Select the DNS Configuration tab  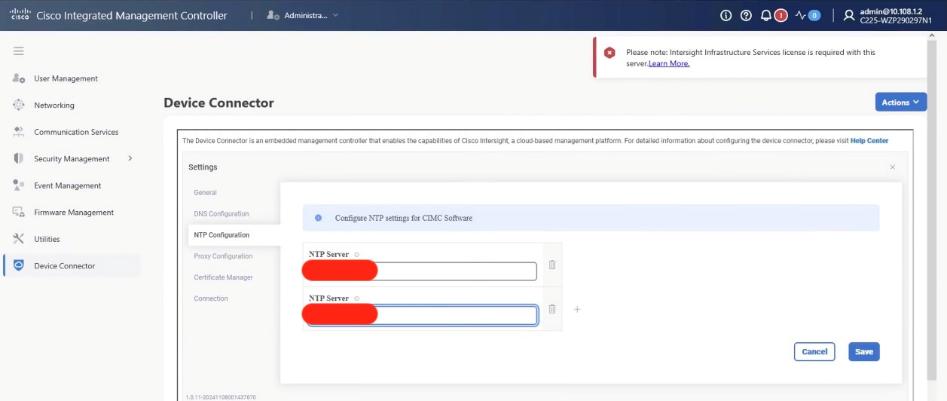(221, 214)
